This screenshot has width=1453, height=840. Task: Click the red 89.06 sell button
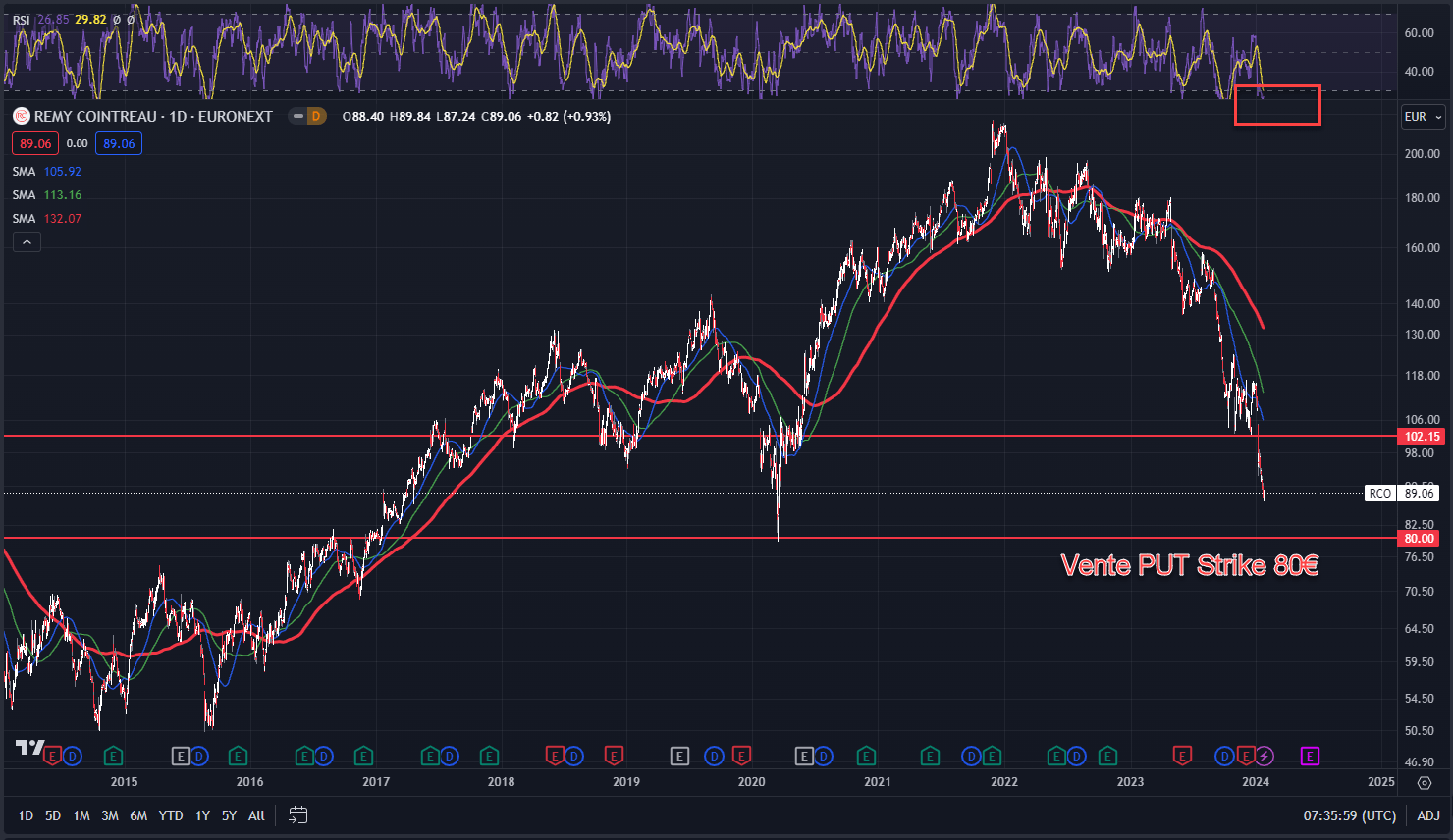point(35,143)
